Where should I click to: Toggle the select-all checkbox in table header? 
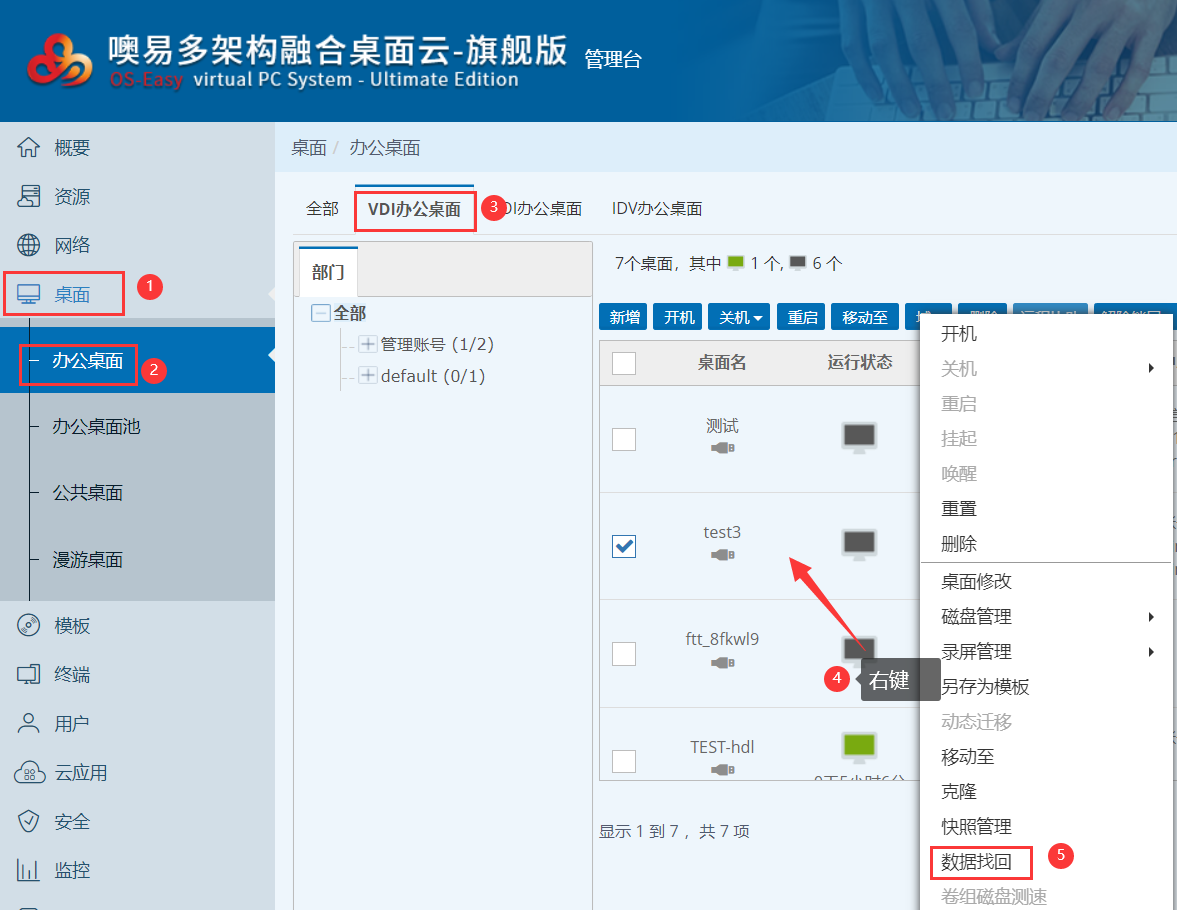[x=624, y=363]
